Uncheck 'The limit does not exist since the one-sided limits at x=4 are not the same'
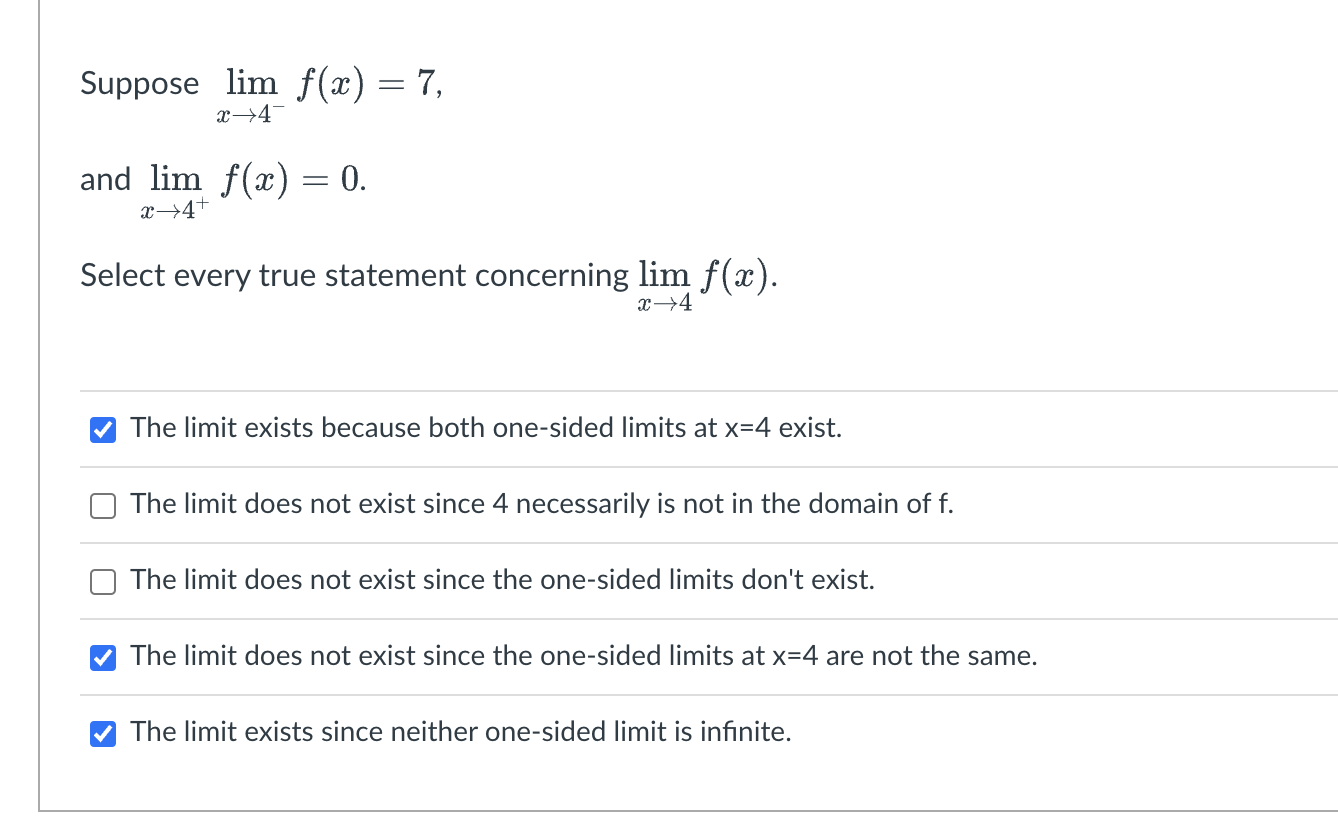Viewport: 1338px width, 824px height. click(103, 657)
